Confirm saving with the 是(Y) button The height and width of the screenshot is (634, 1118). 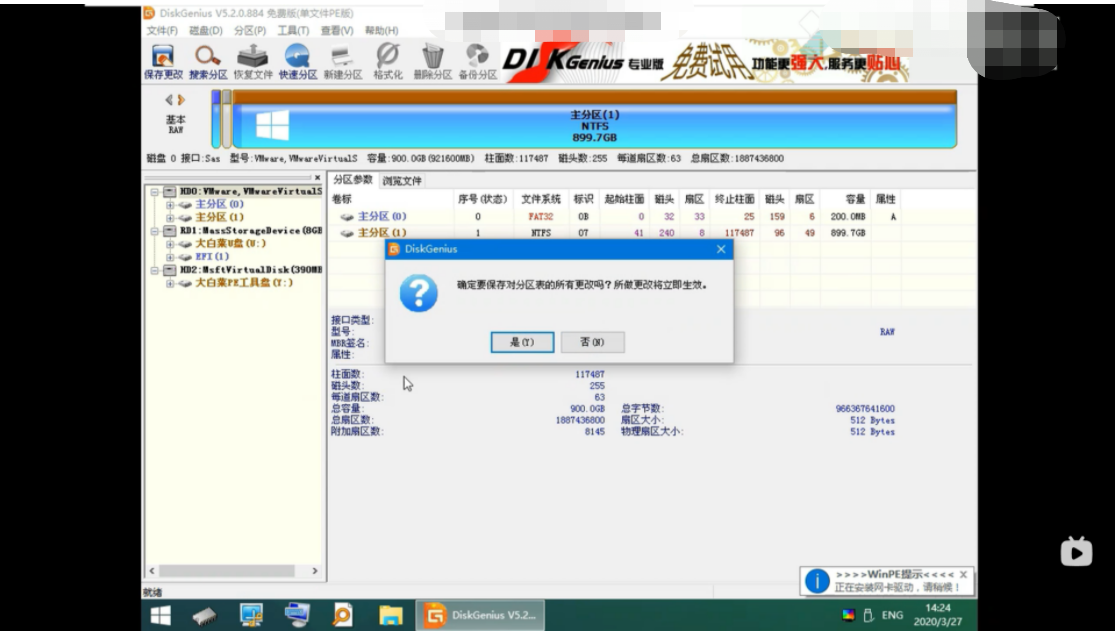[522, 342]
